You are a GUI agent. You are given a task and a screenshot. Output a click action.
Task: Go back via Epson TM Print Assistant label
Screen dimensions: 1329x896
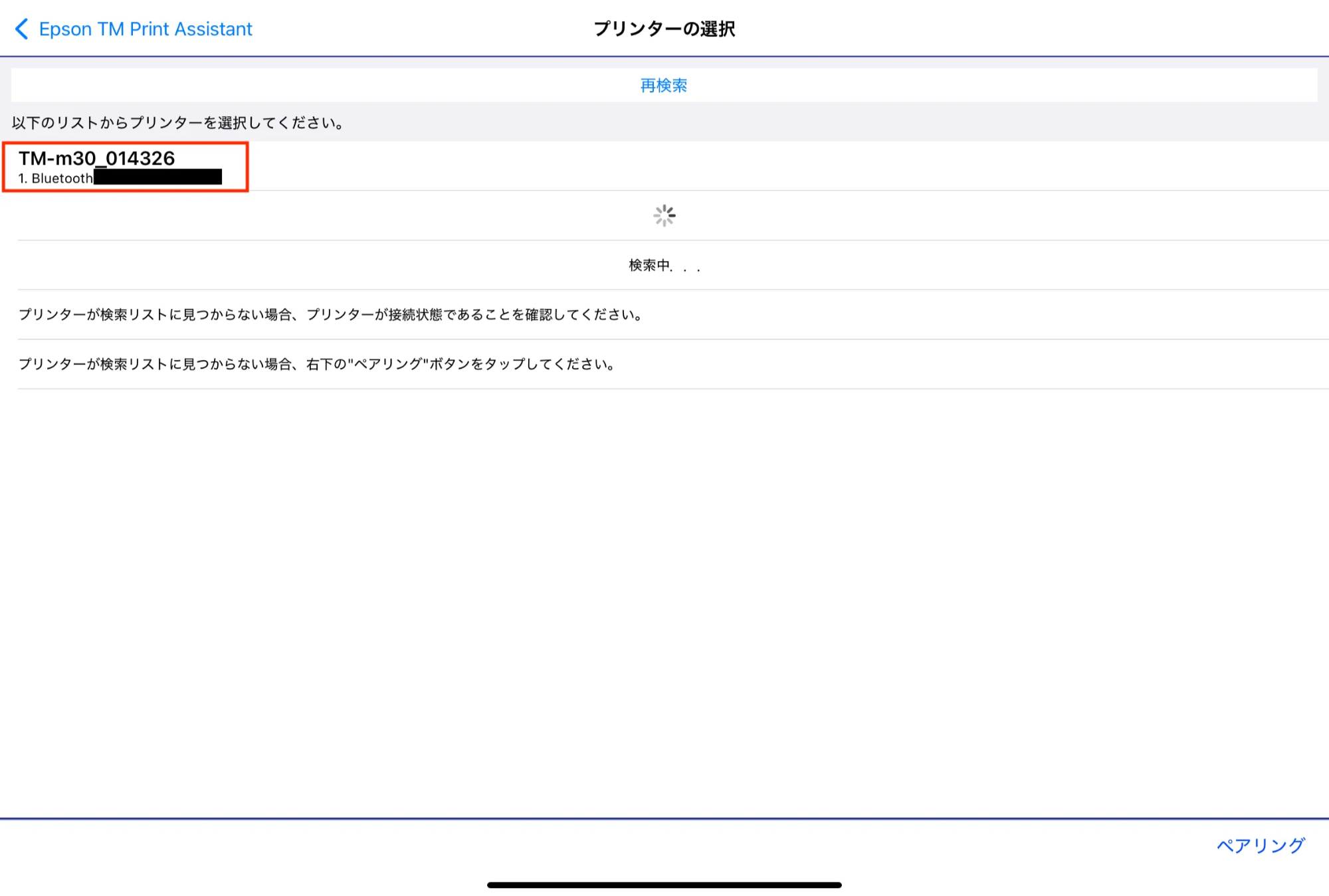point(146,29)
